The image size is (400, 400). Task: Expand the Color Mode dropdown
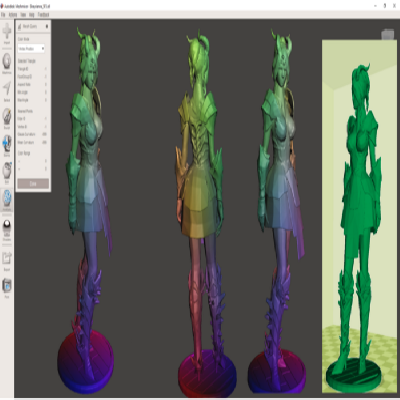click(x=31, y=49)
